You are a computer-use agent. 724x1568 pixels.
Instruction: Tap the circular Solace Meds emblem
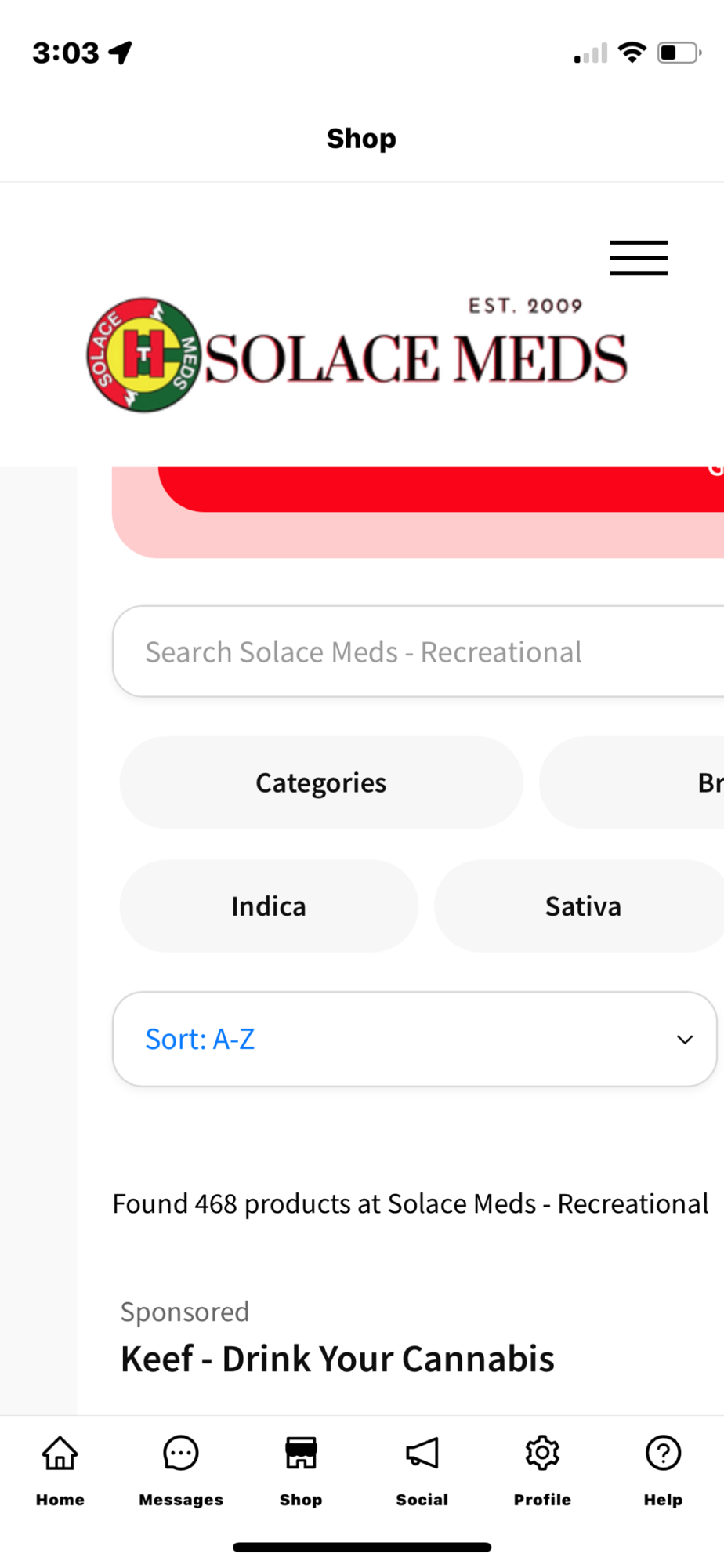(x=143, y=355)
